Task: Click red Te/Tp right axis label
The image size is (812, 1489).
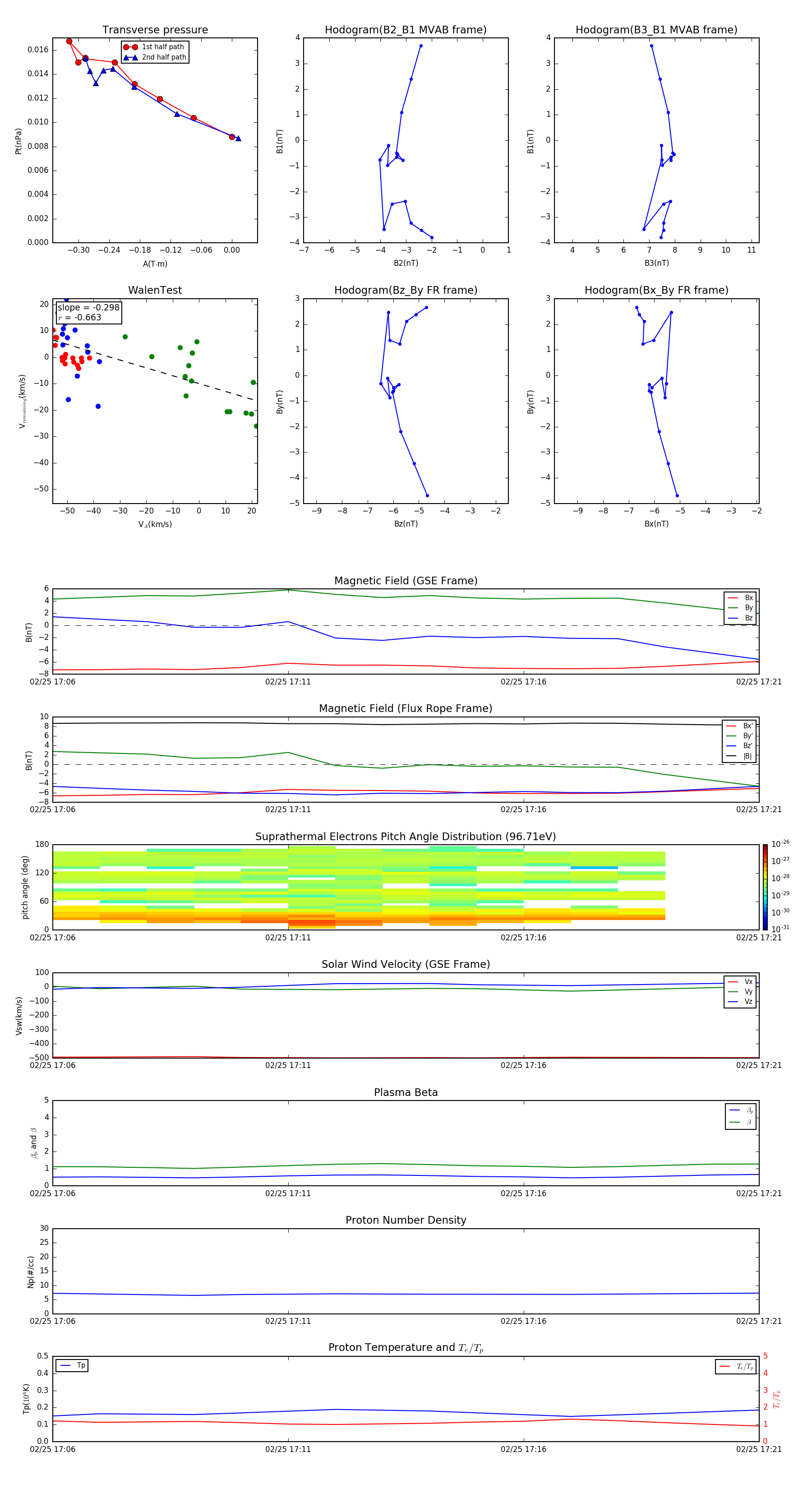Action: coord(777,1399)
